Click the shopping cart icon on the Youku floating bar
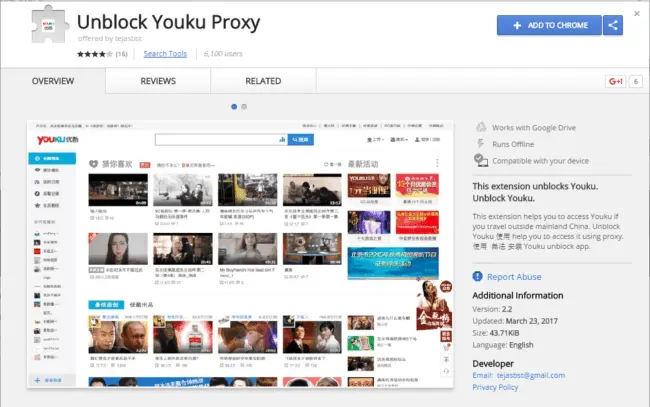Screen dimensions: 650x407 pyautogui.click(x=446, y=348)
